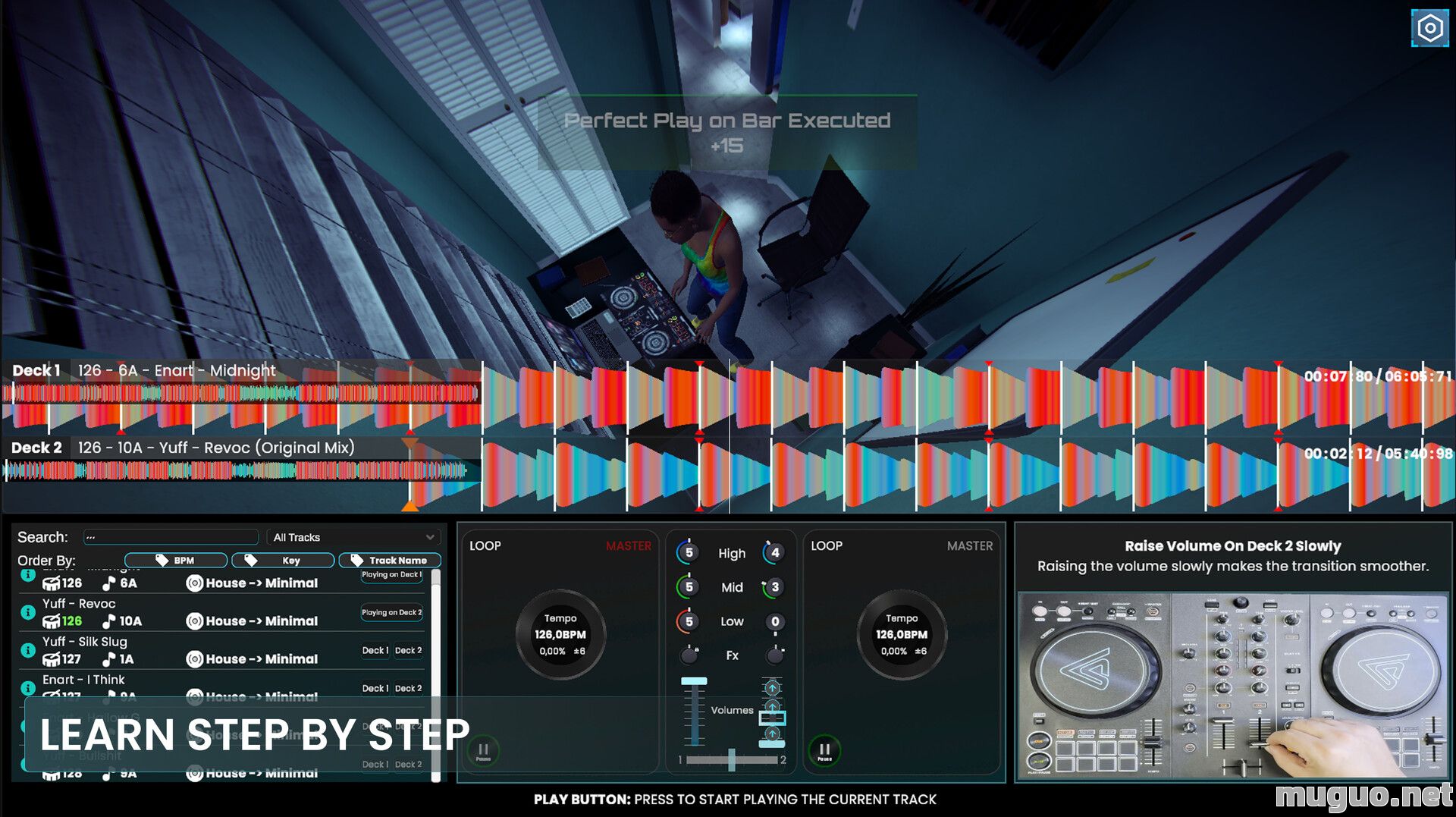Click the info icon for Yuff - Revoc
The height and width of the screenshot is (817, 1456).
click(x=28, y=612)
